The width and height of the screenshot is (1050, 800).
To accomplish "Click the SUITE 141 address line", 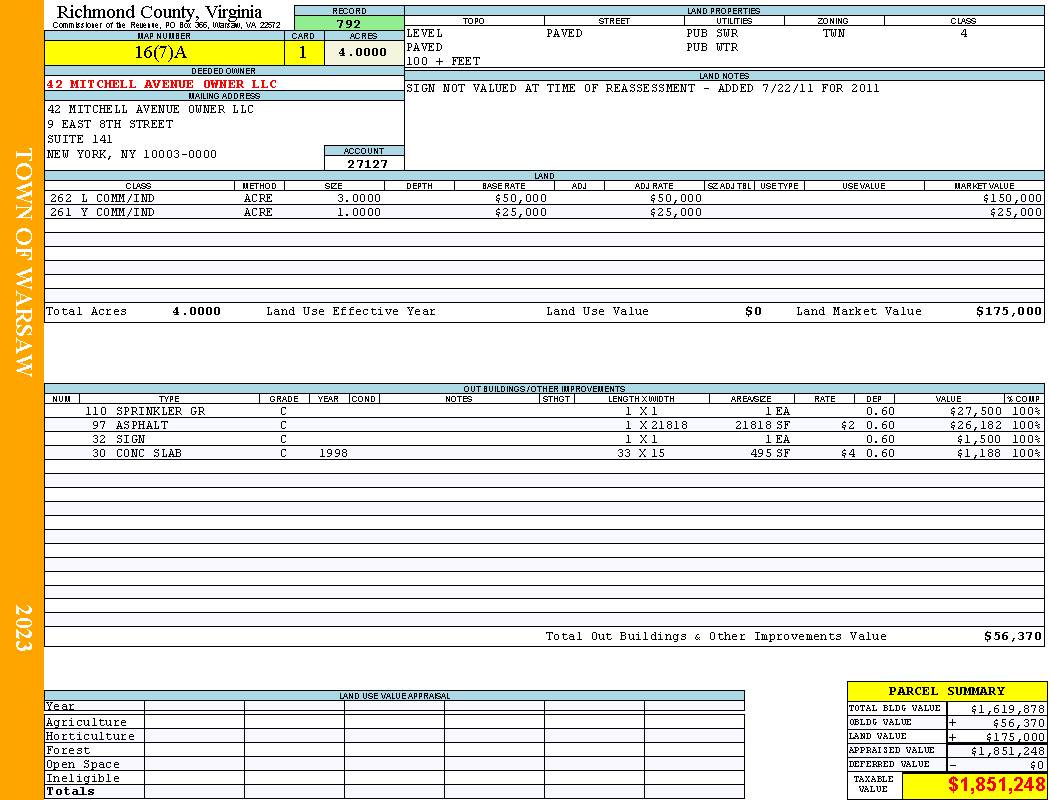I will tap(80, 139).
